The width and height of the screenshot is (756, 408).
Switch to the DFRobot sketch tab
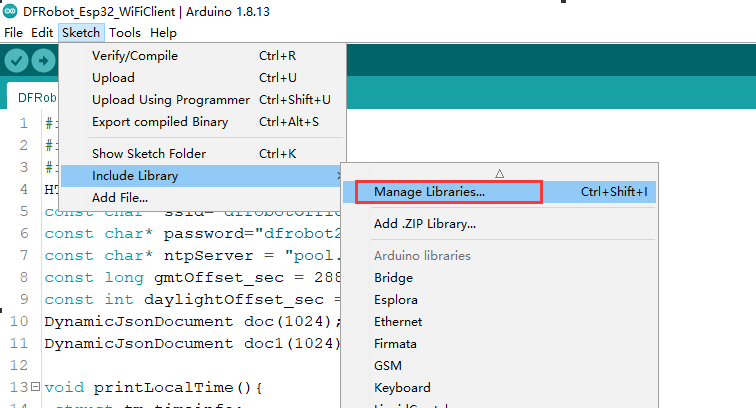click(x=33, y=97)
